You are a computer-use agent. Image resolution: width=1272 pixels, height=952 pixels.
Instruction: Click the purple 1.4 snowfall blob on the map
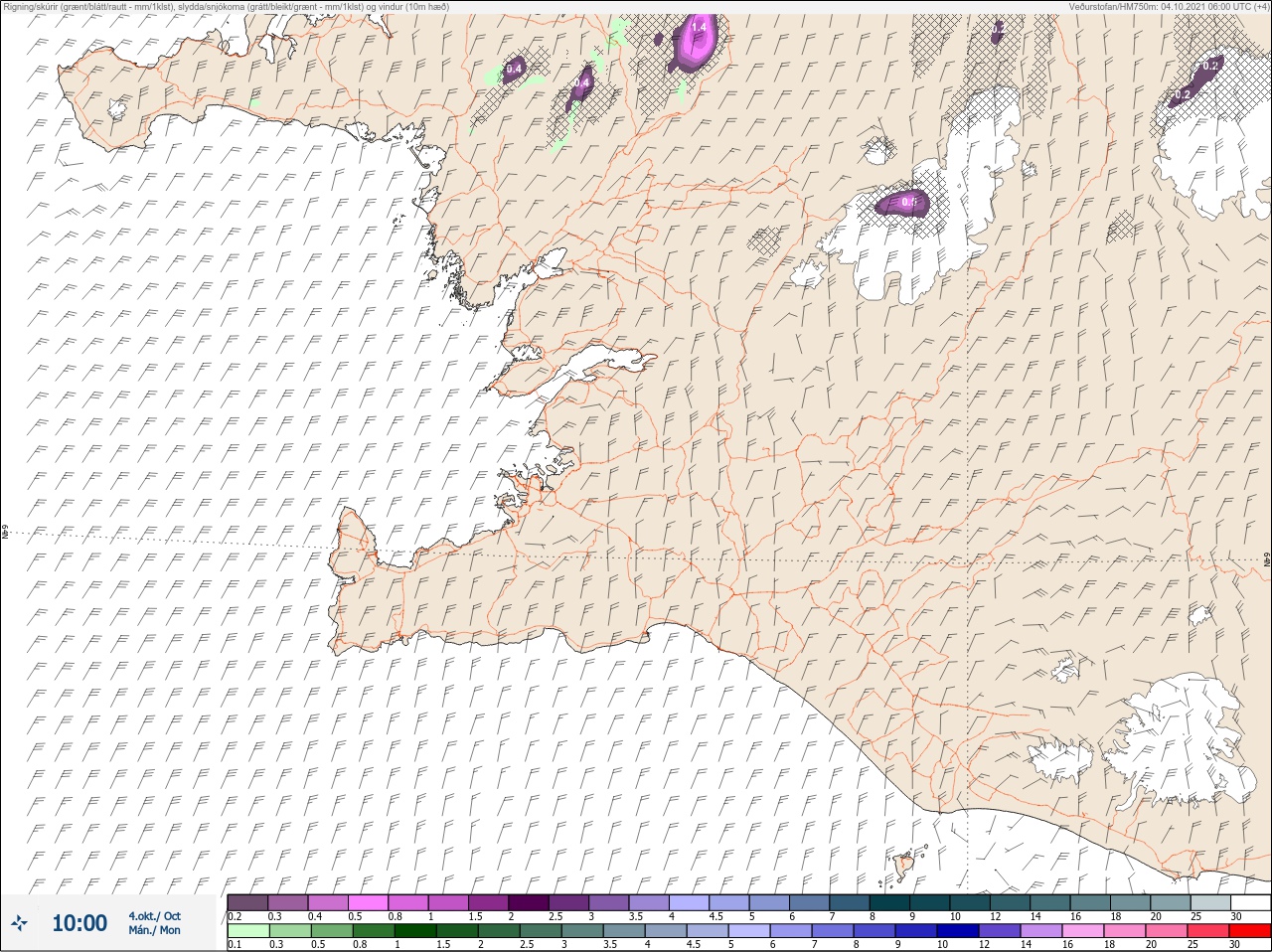(x=694, y=42)
